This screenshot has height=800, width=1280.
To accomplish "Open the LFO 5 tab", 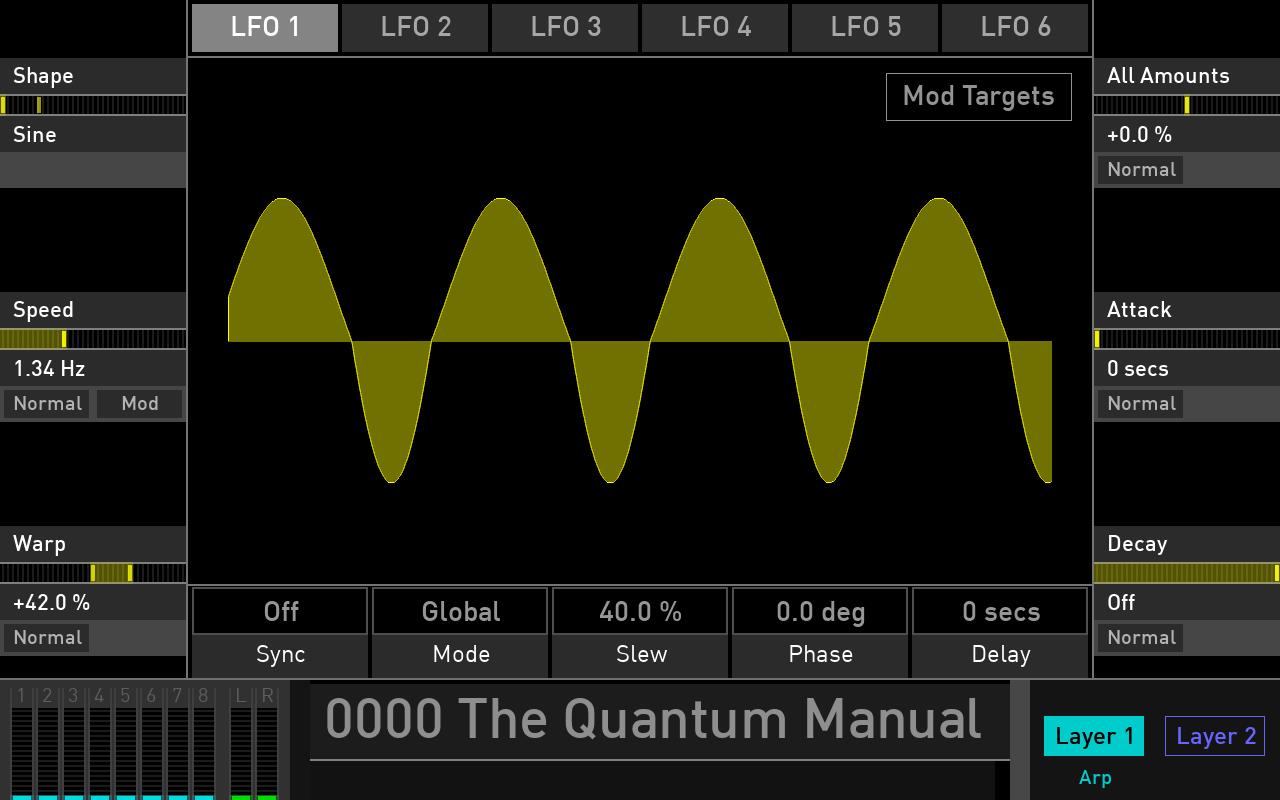I will (x=865, y=28).
